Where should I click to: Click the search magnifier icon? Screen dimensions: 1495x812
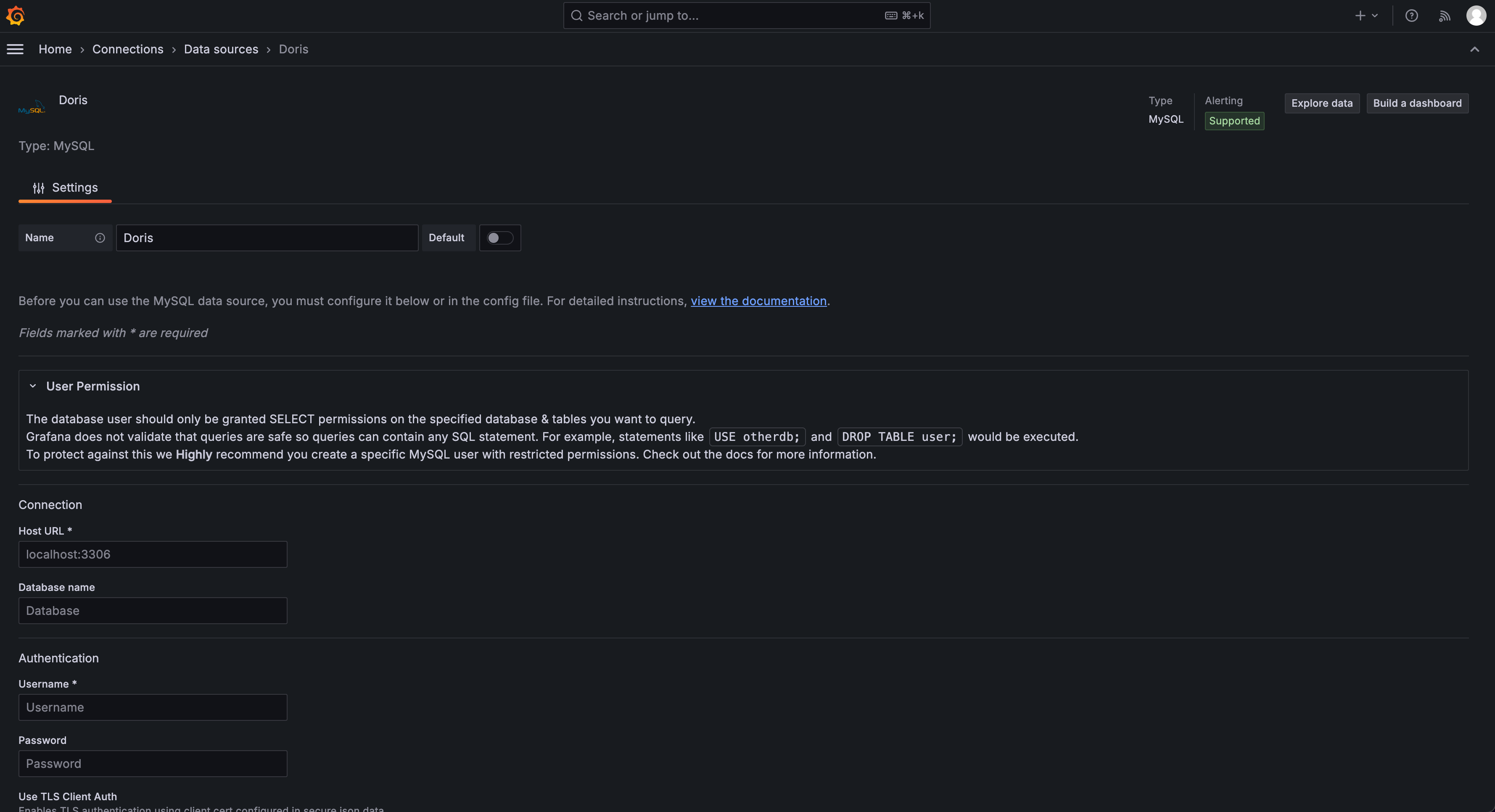pyautogui.click(x=576, y=16)
